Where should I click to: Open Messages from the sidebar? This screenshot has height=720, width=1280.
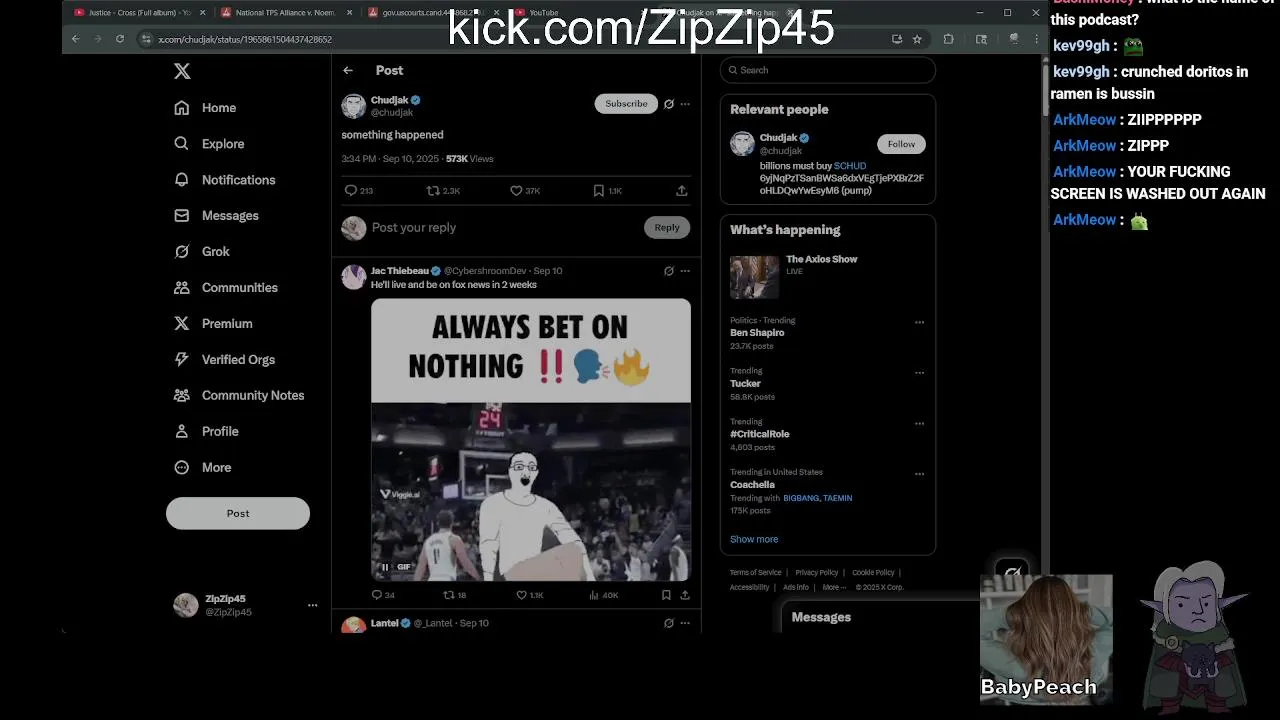216,216
